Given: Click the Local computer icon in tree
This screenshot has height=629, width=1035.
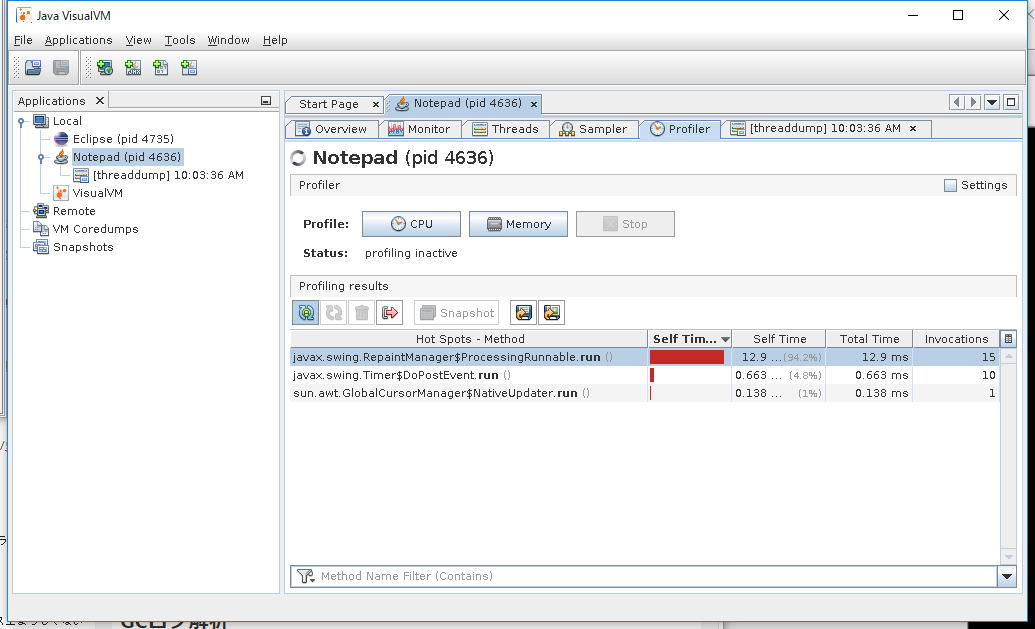Looking at the screenshot, I should tap(41, 121).
